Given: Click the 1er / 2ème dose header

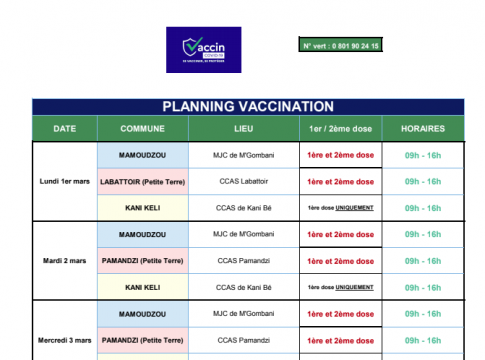Looking at the screenshot, I should click(x=340, y=128).
